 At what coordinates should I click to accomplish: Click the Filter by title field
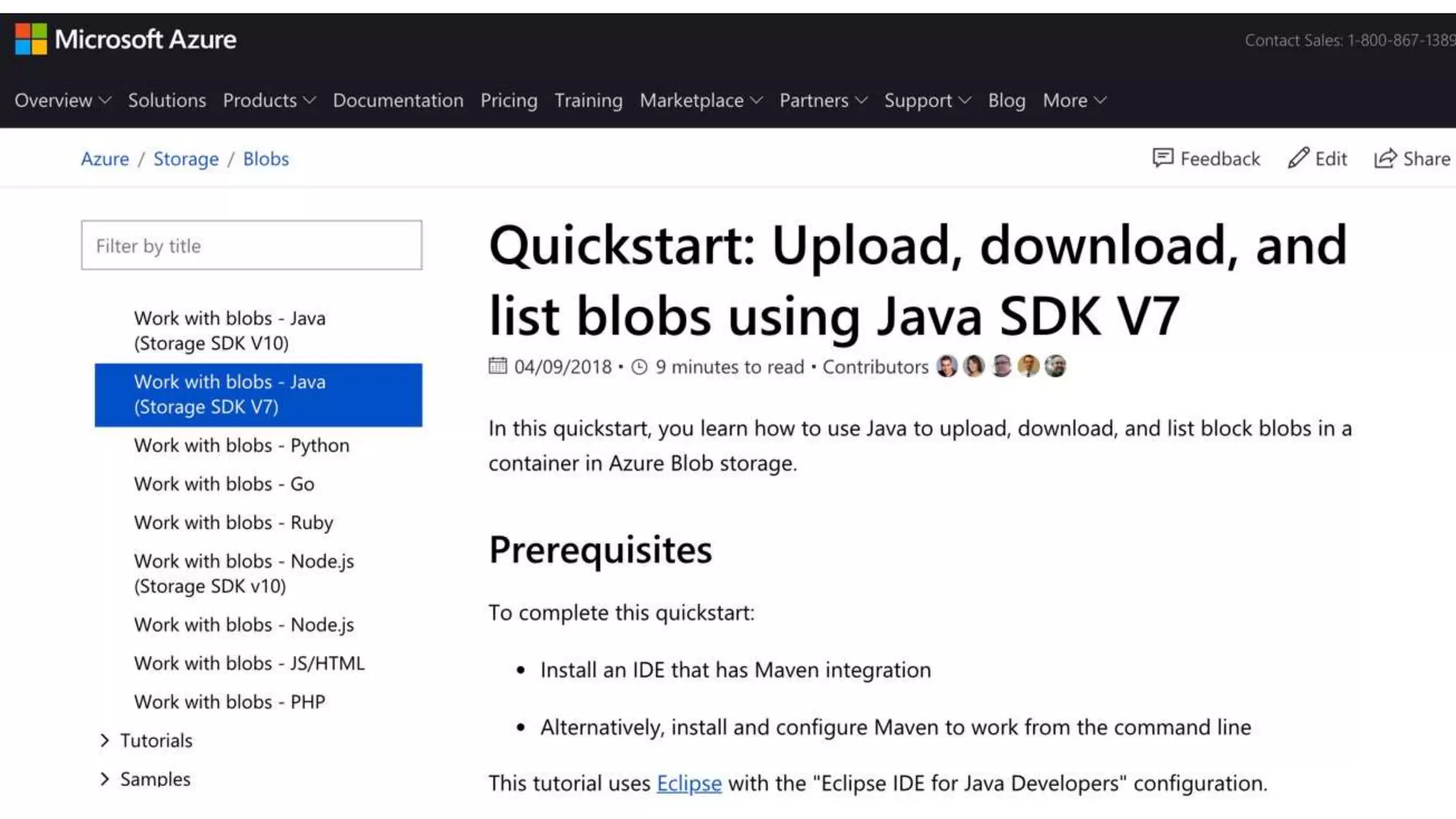[x=252, y=245]
